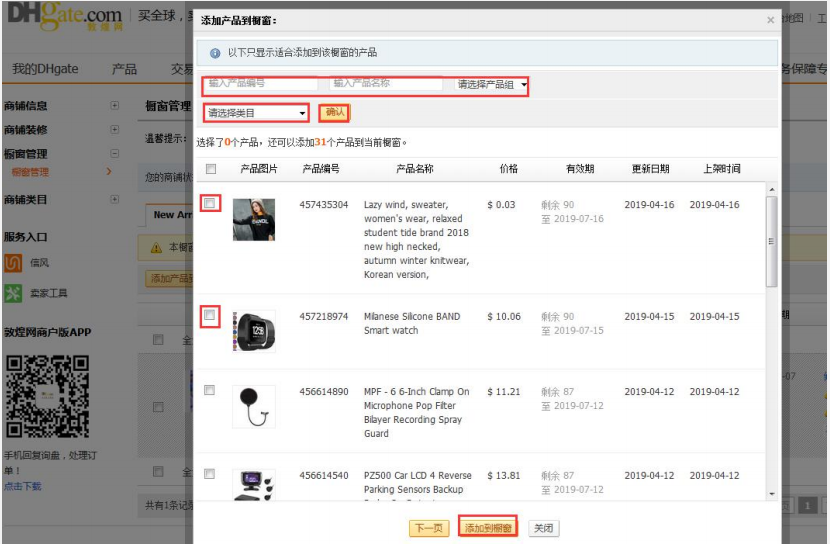
Task: Click the smart watch product thumbnail
Action: click(x=254, y=331)
